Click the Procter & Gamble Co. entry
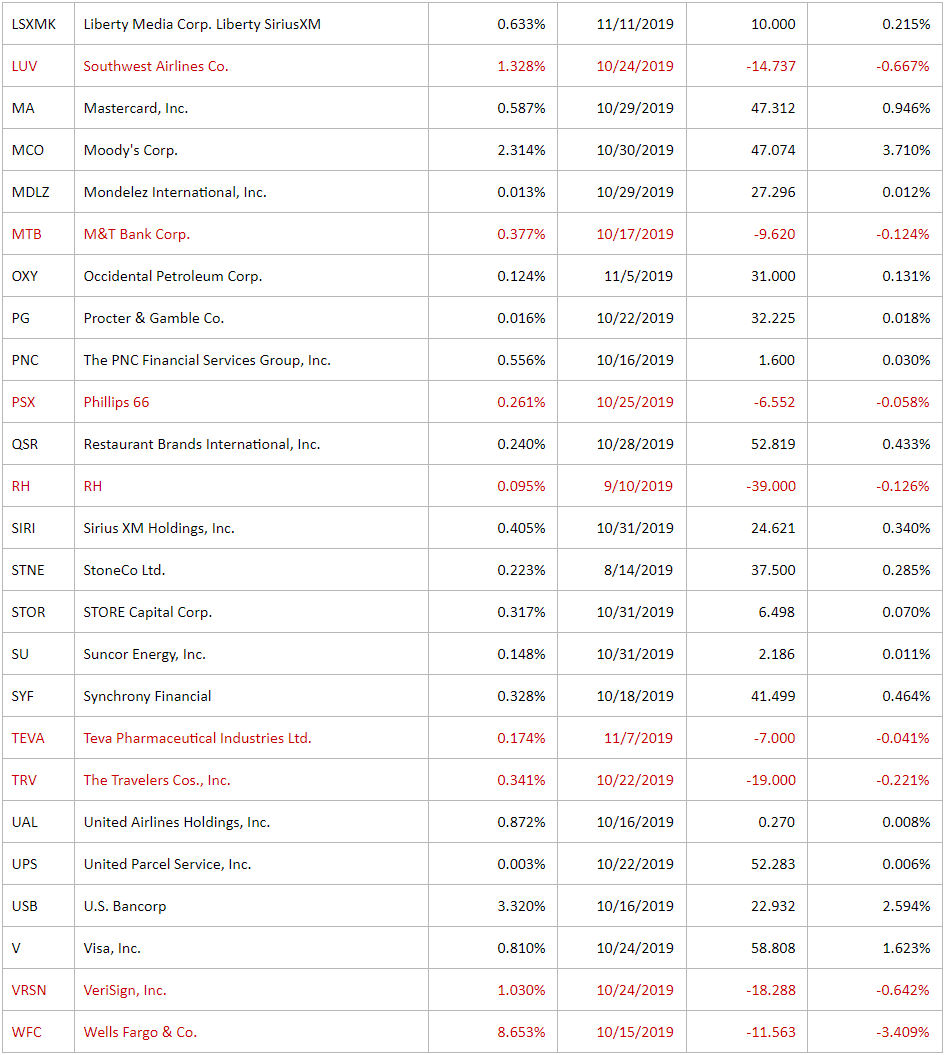The width and height of the screenshot is (945, 1055). click(153, 318)
